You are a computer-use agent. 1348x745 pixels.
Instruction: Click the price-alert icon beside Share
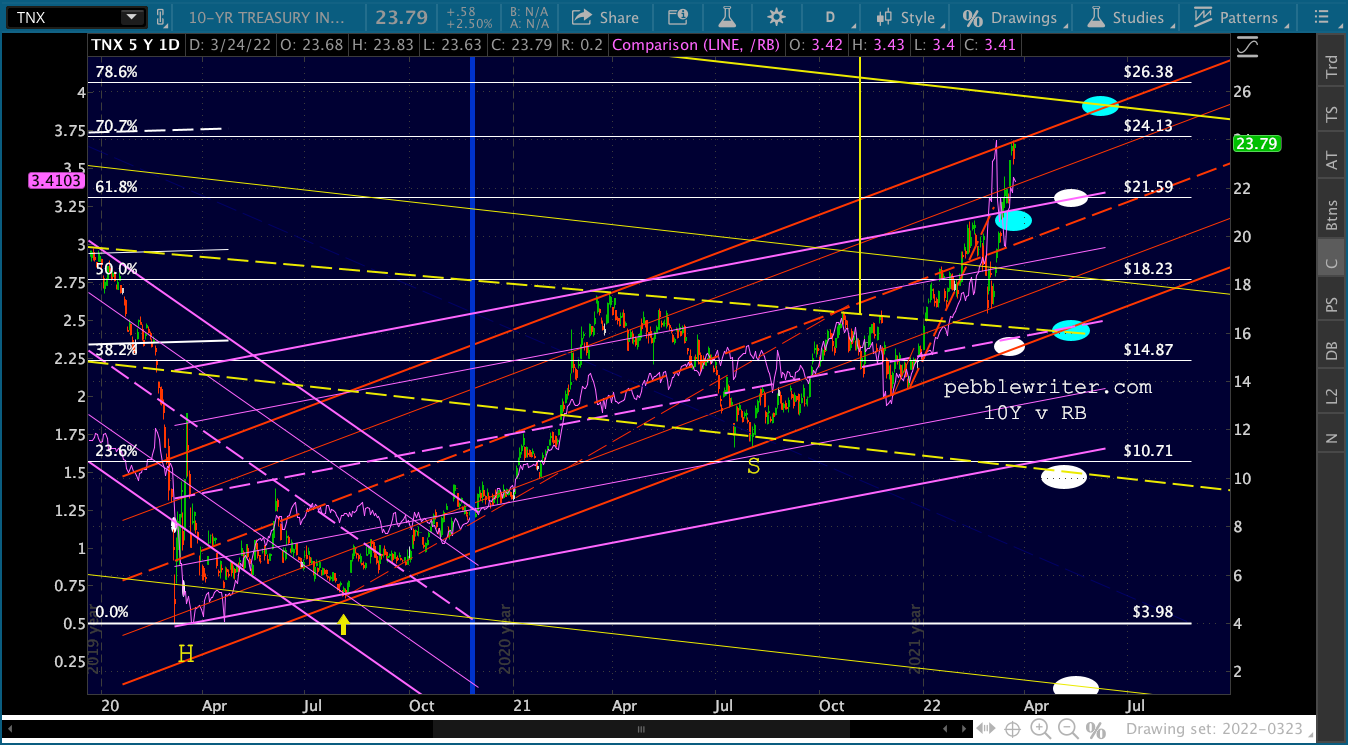coord(677,17)
